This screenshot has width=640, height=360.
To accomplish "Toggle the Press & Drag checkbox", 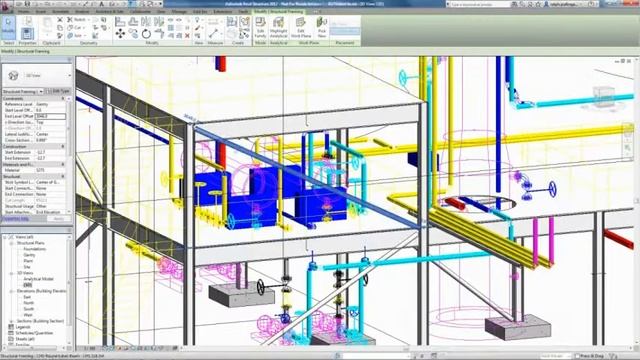I will pyautogui.click(x=577, y=356).
